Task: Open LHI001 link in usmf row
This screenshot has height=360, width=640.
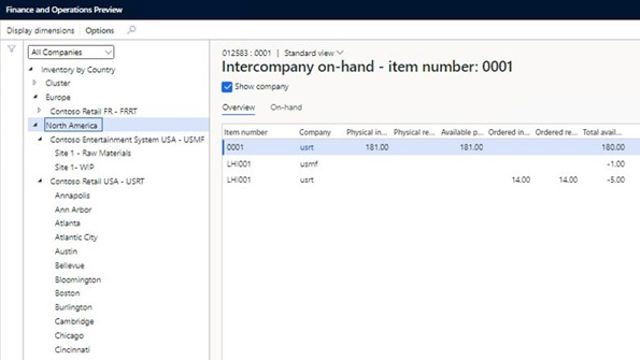Action: point(239,164)
